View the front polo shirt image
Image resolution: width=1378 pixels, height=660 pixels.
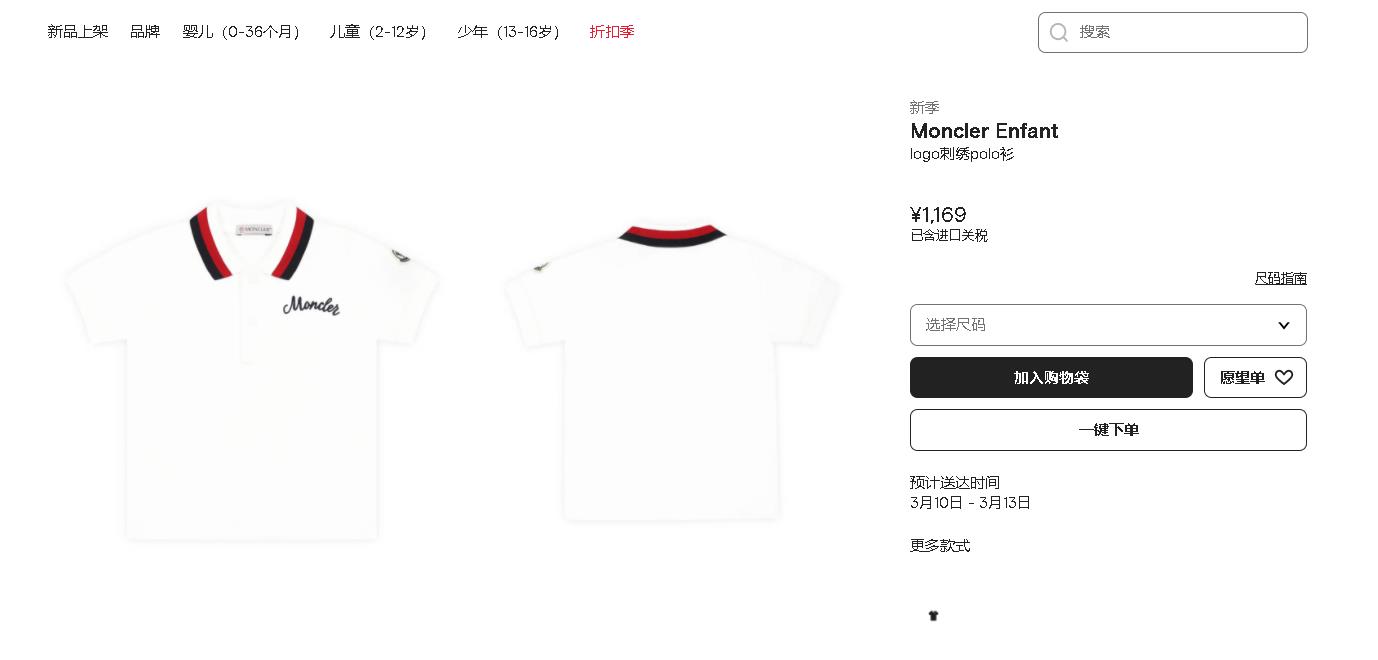[252, 370]
